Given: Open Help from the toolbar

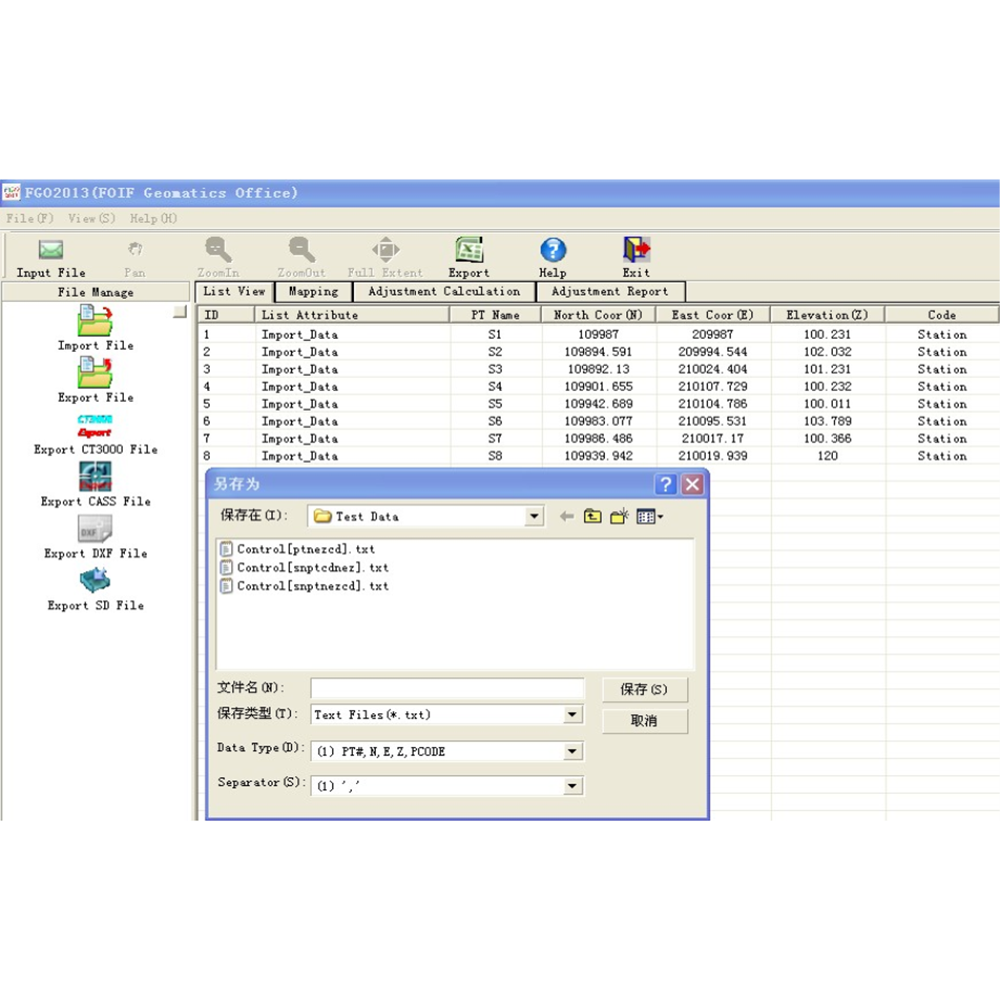Looking at the screenshot, I should [553, 250].
